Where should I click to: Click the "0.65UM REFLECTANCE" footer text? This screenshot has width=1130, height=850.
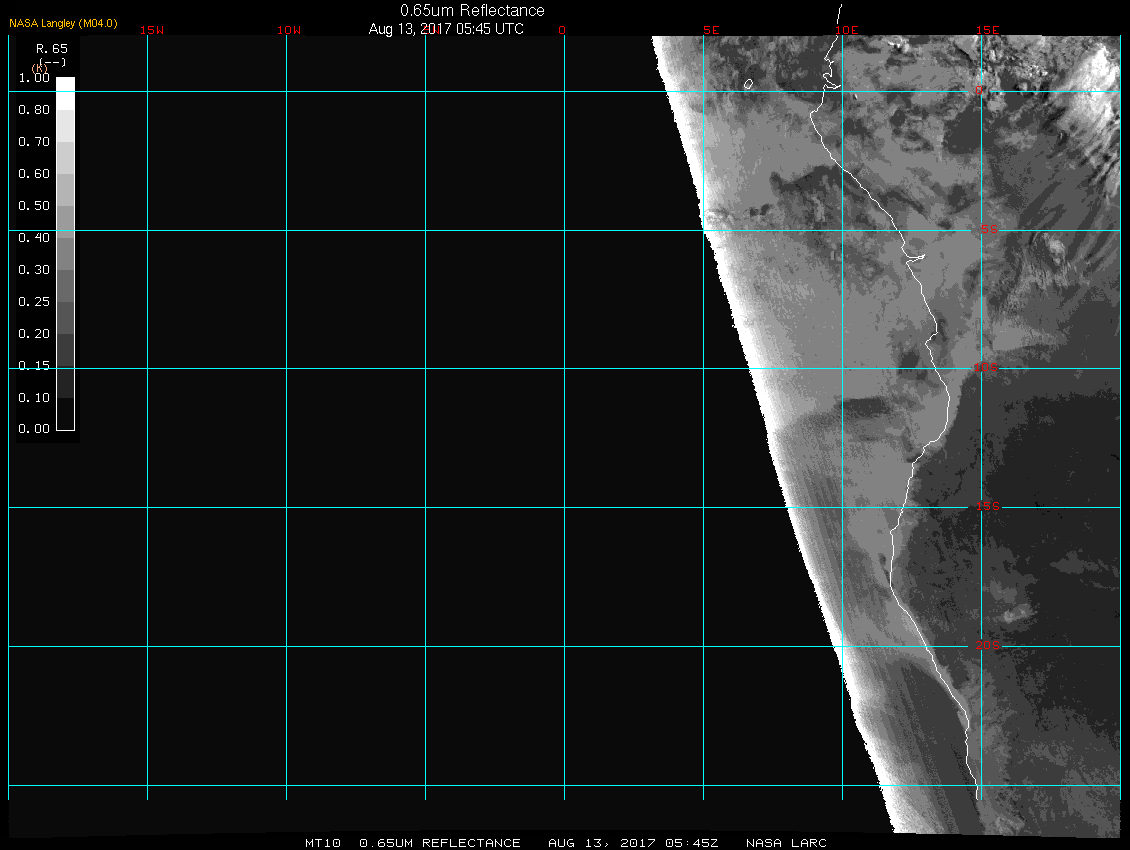point(440,843)
